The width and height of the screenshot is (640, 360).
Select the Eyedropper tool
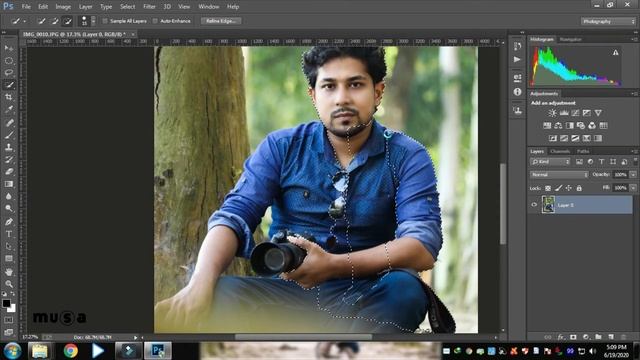9,110
